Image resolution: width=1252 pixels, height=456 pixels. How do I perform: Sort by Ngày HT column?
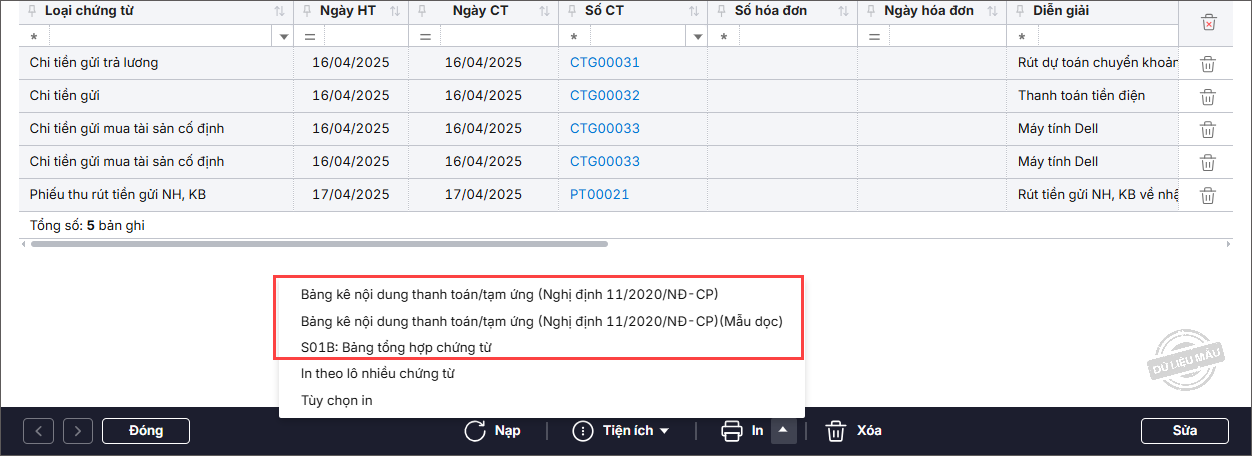point(395,11)
